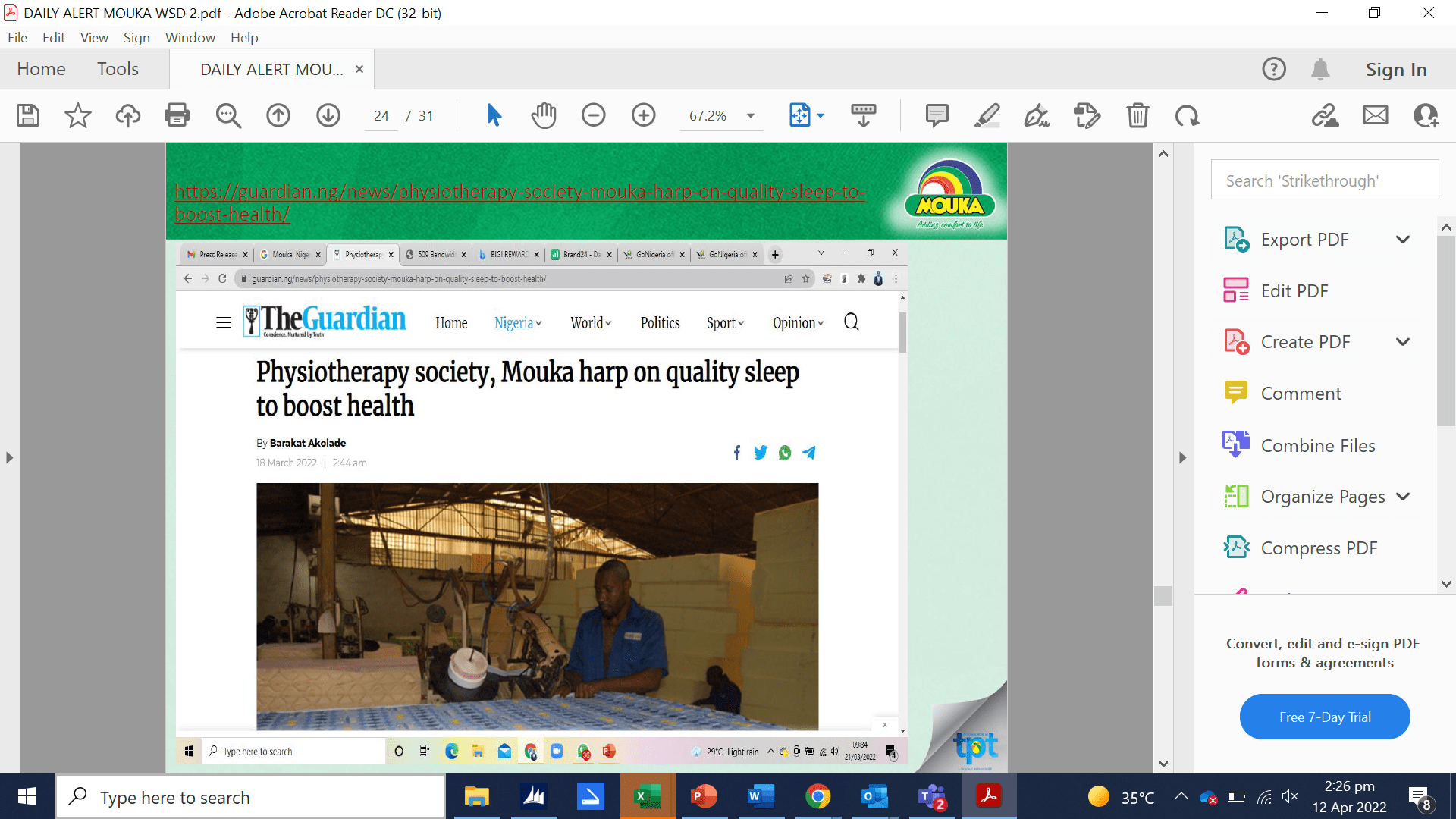Viewport: 1456px width, 819px height.
Task: Collapse the right tools pane arrow
Action: (x=1182, y=458)
